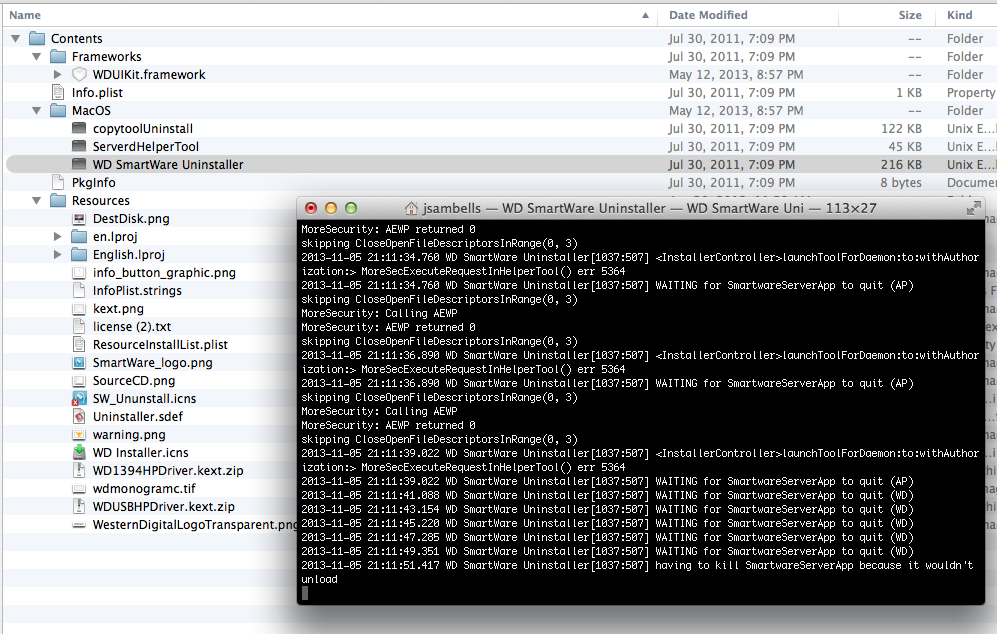Click the WesternDigitalLogoTransparent.png file icon
Viewport: 997px width, 634px height.
pyautogui.click(x=79, y=525)
